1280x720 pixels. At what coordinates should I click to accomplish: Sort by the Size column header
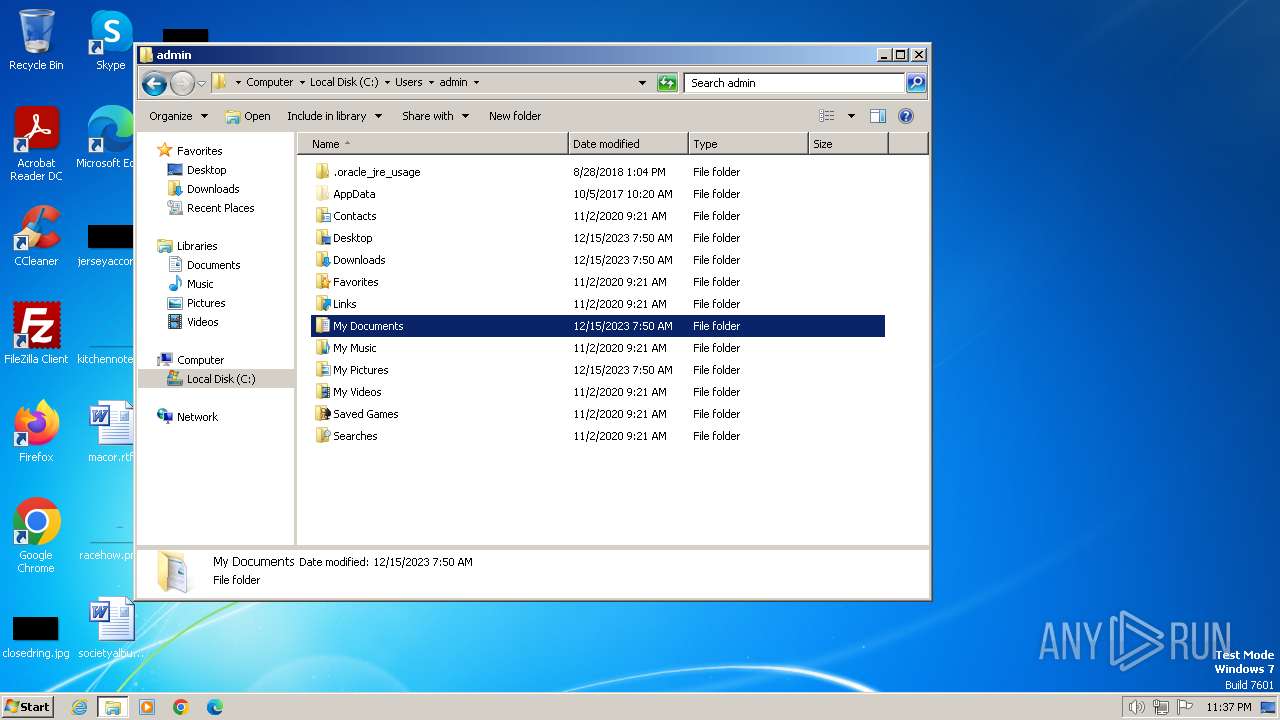848,144
